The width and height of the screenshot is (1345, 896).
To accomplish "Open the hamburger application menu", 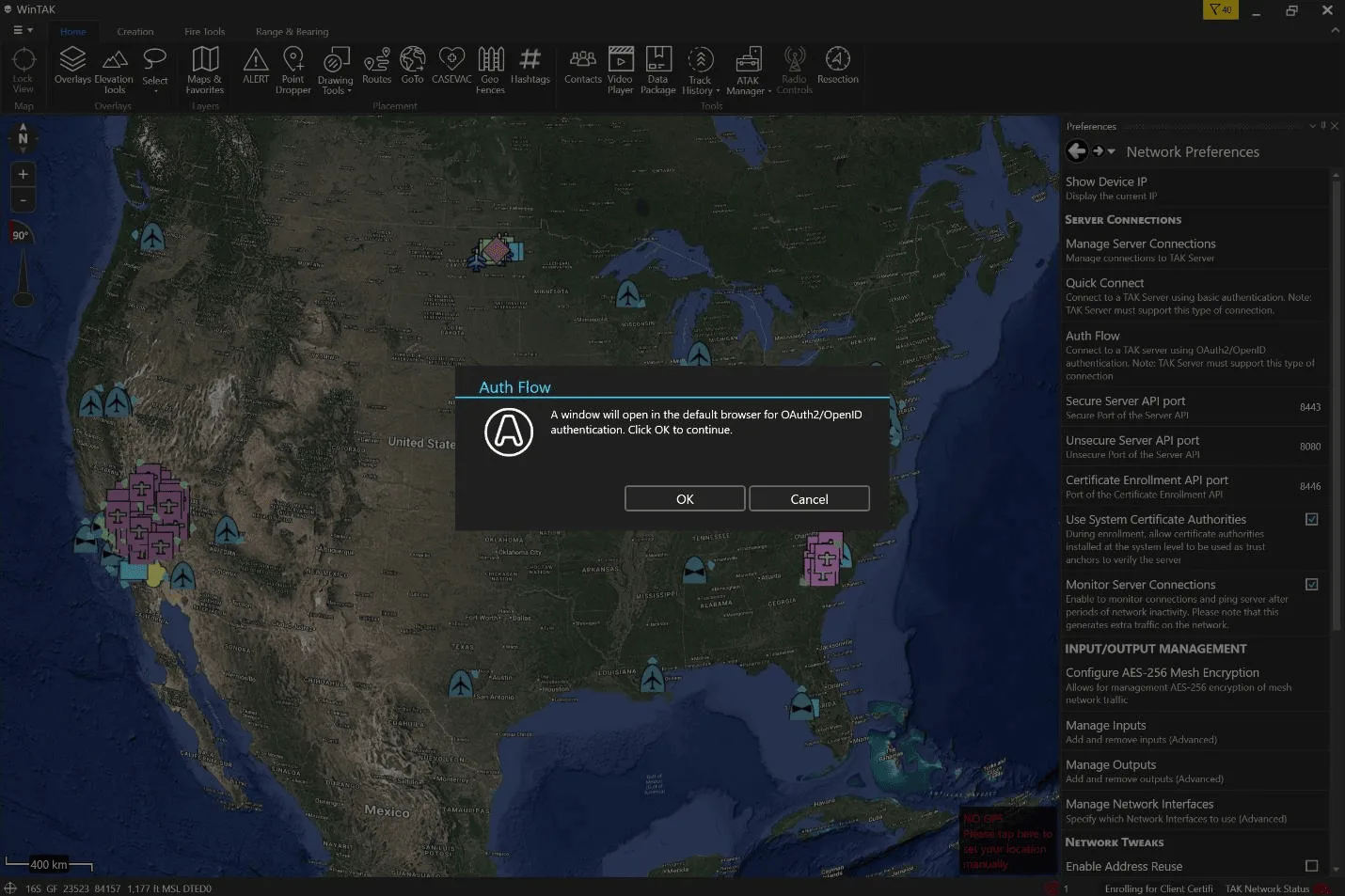I will click(23, 30).
